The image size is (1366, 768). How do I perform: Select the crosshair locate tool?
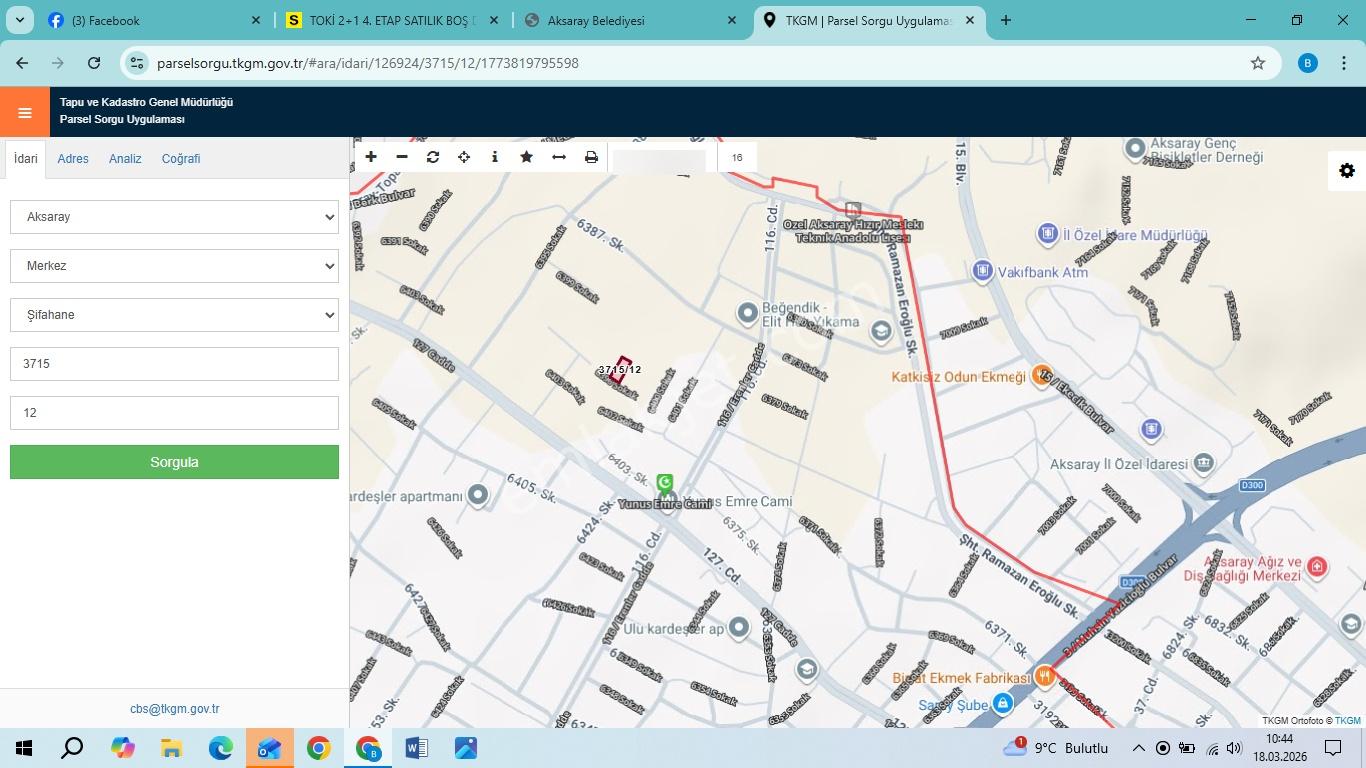[464, 157]
